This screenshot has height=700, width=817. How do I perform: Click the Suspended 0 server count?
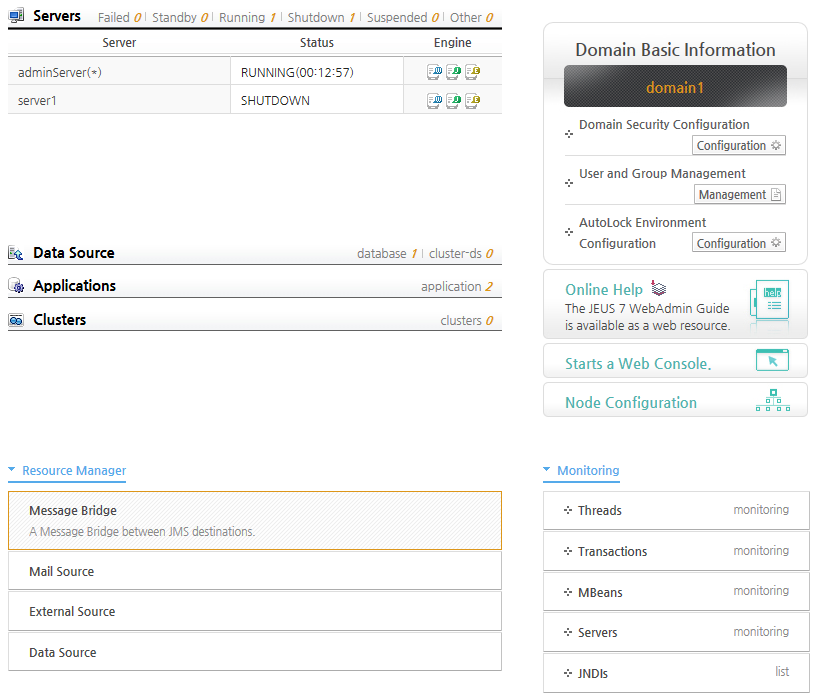[x=403, y=18]
